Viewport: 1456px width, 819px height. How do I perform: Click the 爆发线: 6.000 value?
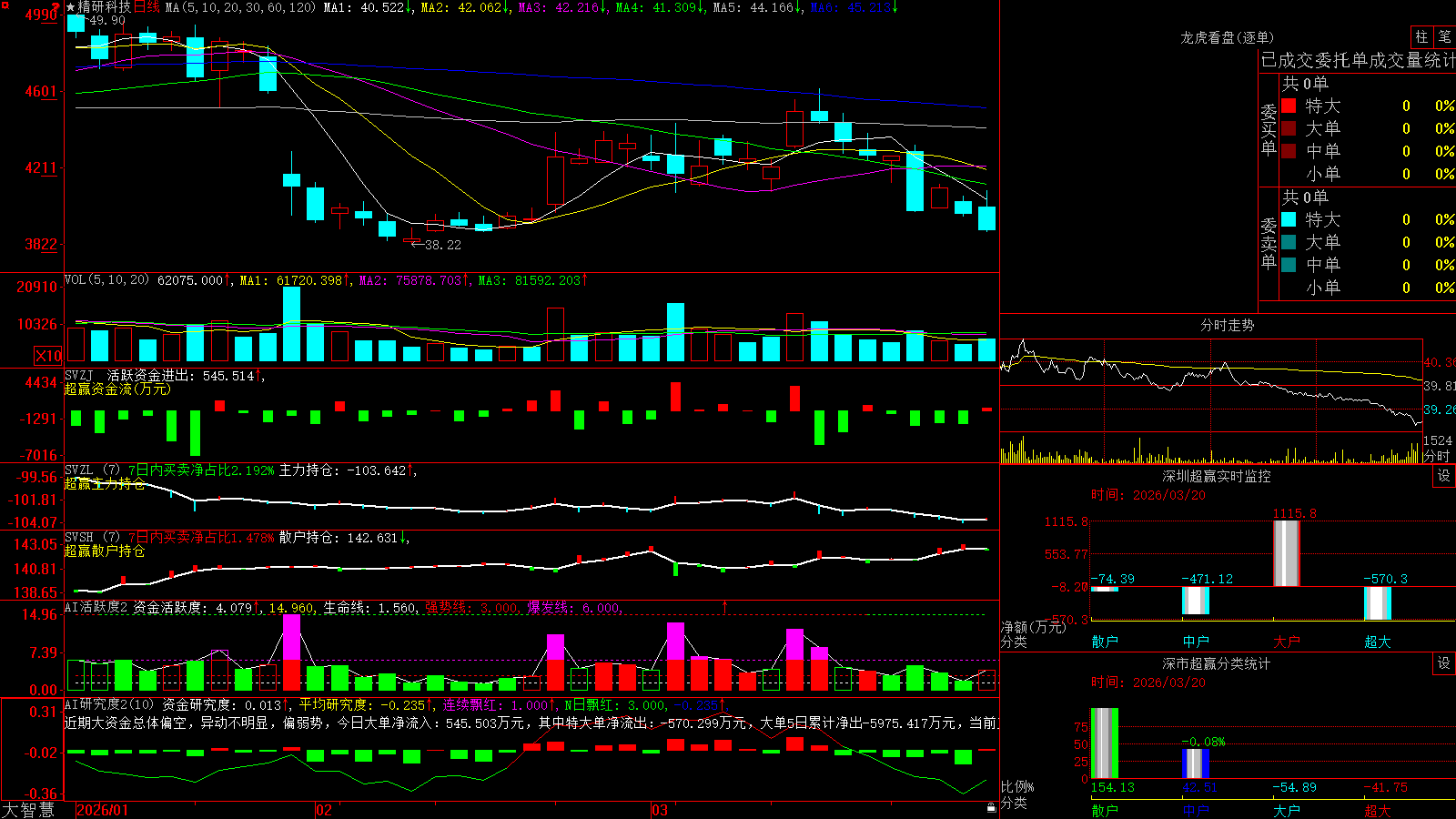click(x=573, y=607)
